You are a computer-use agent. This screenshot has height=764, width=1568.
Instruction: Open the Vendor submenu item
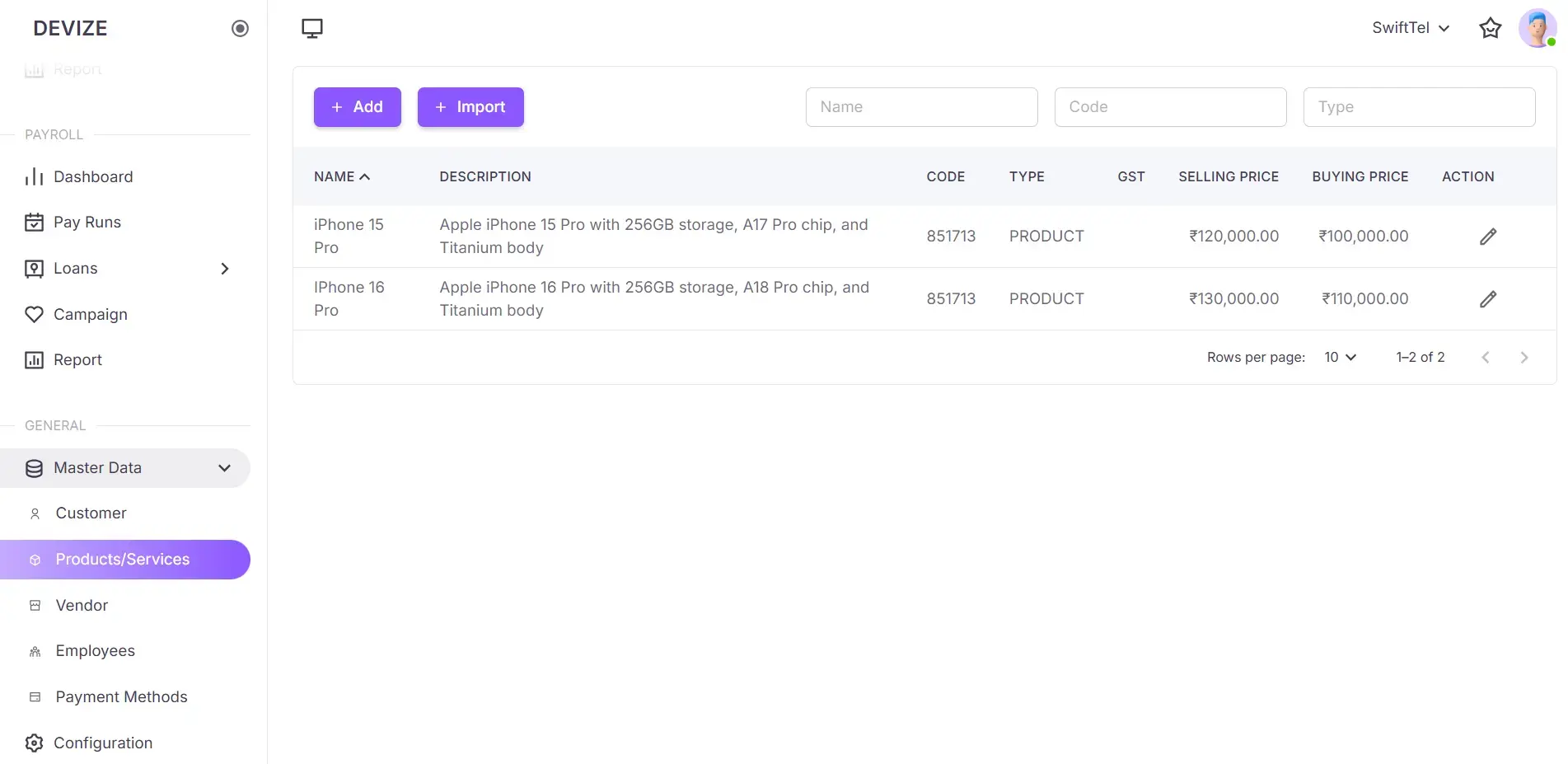[x=125, y=606]
